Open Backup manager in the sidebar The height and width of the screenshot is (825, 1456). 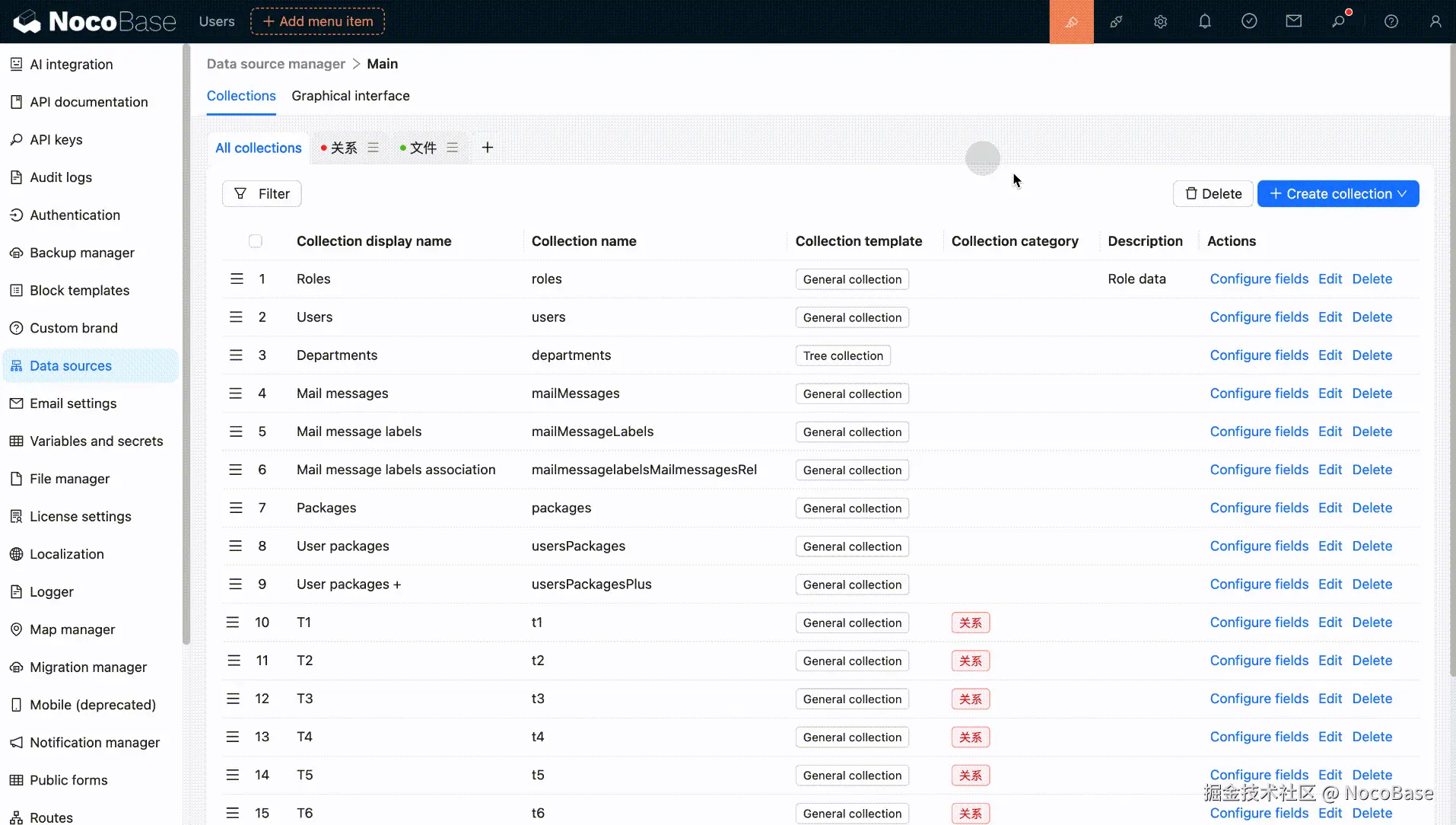(x=81, y=253)
